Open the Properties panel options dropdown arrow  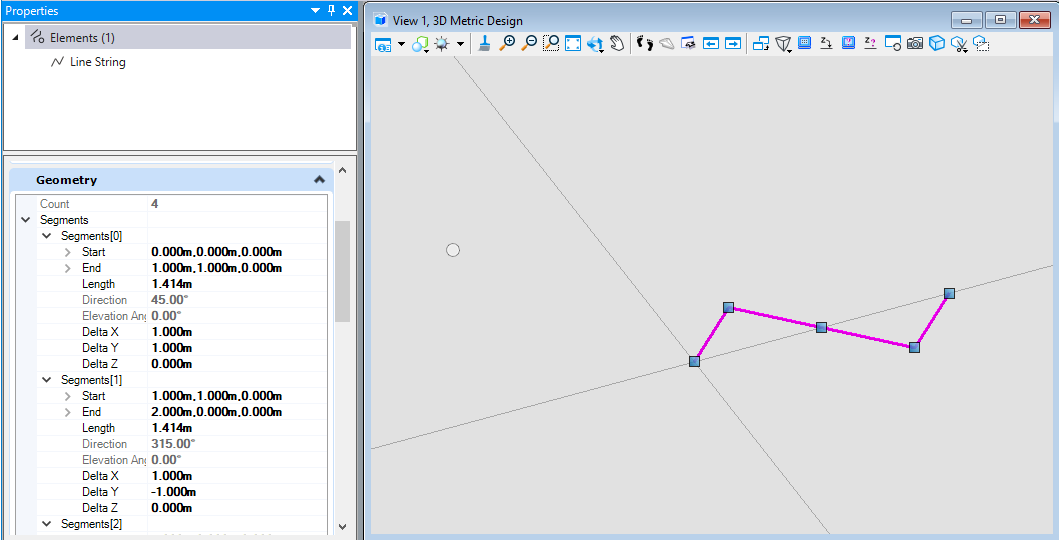pyautogui.click(x=315, y=11)
